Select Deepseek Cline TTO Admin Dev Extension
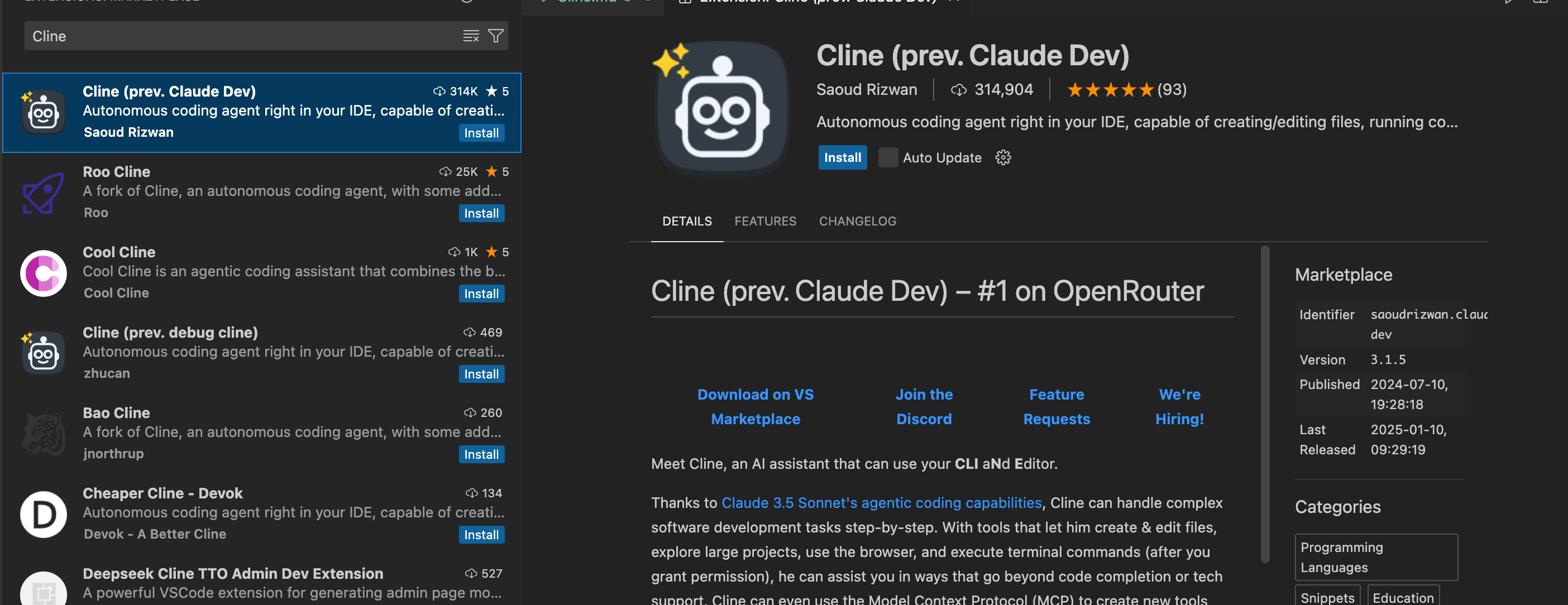The image size is (1568, 605). (232, 573)
